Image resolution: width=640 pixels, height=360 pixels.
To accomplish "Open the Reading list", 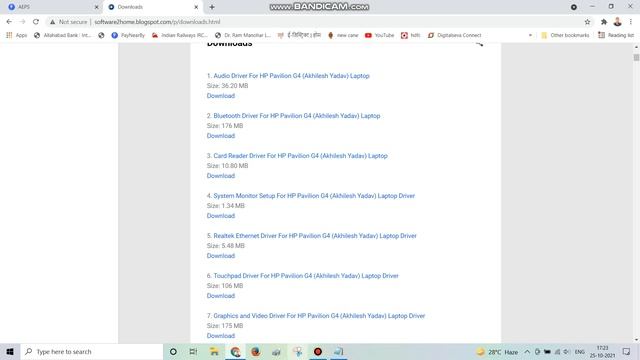I will 616,36.
